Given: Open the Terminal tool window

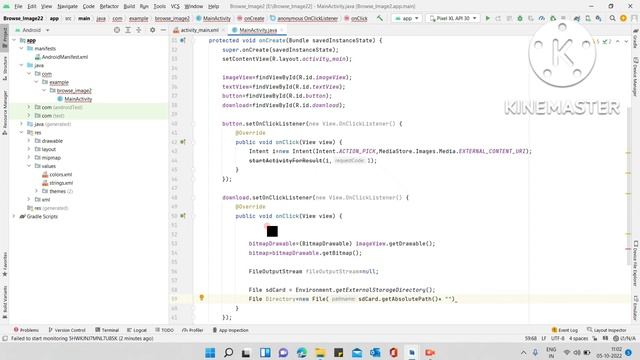Looking at the screenshot, I should (x=107, y=330).
